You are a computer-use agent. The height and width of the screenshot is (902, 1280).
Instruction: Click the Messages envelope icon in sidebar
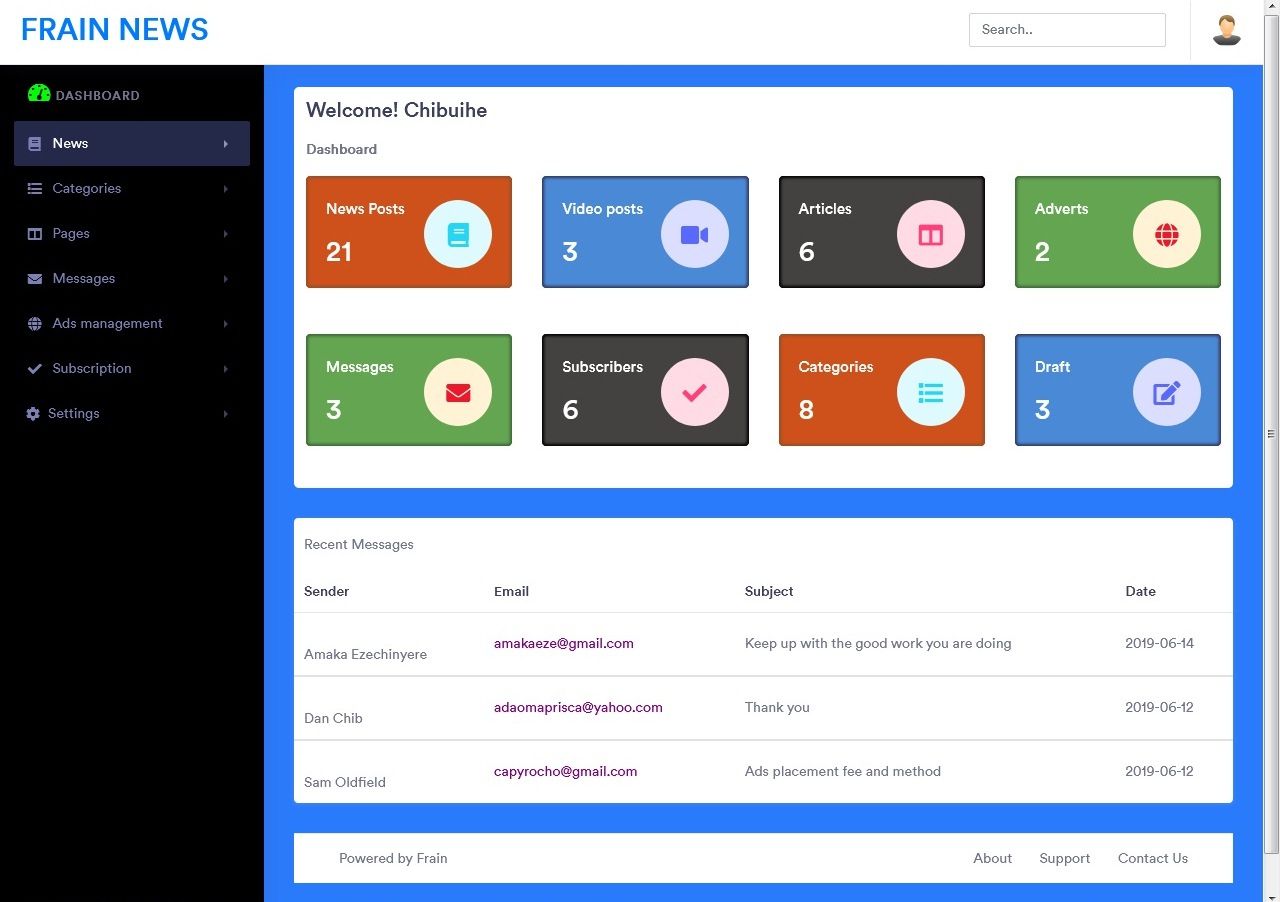click(34, 279)
